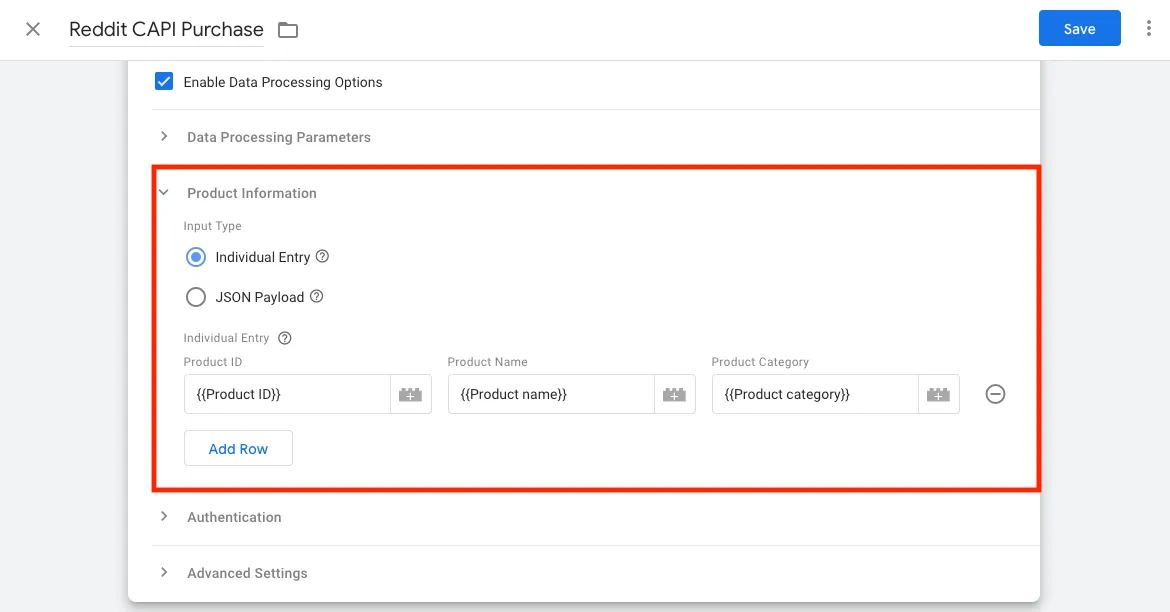Select Individual Entry input type
This screenshot has height=612, width=1170.
(195, 257)
